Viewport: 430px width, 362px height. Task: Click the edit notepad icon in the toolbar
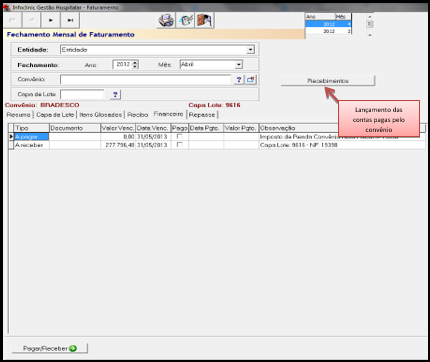click(185, 20)
